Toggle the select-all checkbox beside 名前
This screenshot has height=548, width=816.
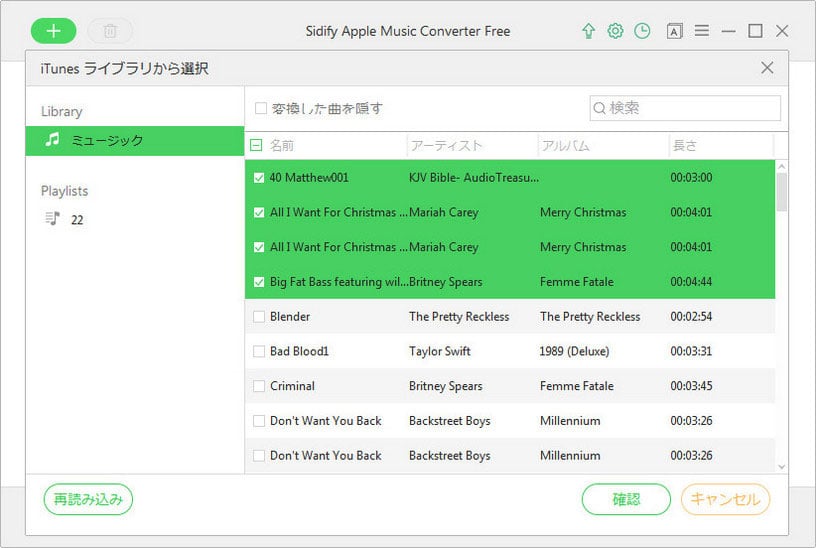point(256,145)
